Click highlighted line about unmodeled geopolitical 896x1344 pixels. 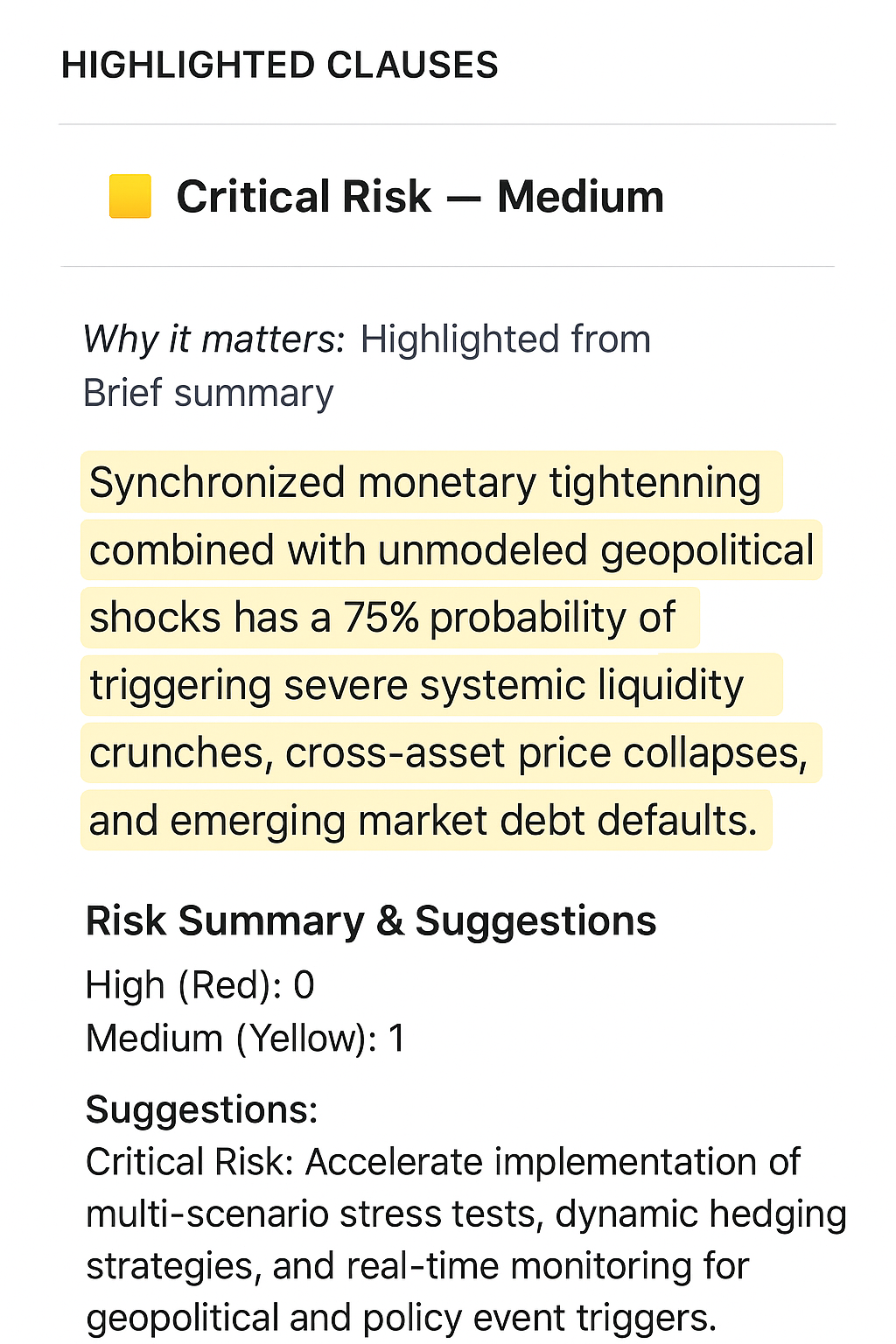coord(451,550)
